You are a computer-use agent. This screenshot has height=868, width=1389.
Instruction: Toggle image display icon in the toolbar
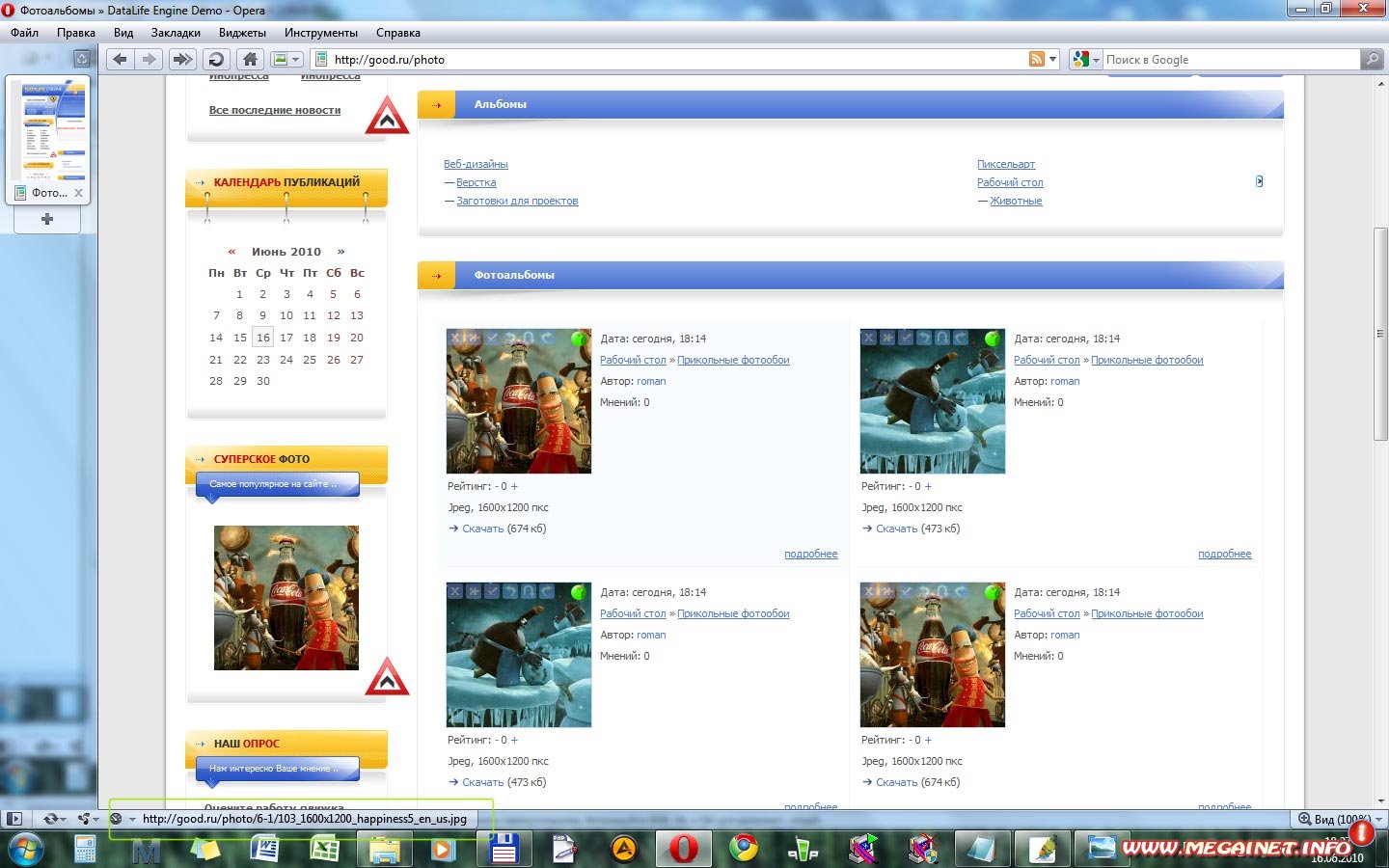pyautogui.click(x=281, y=59)
